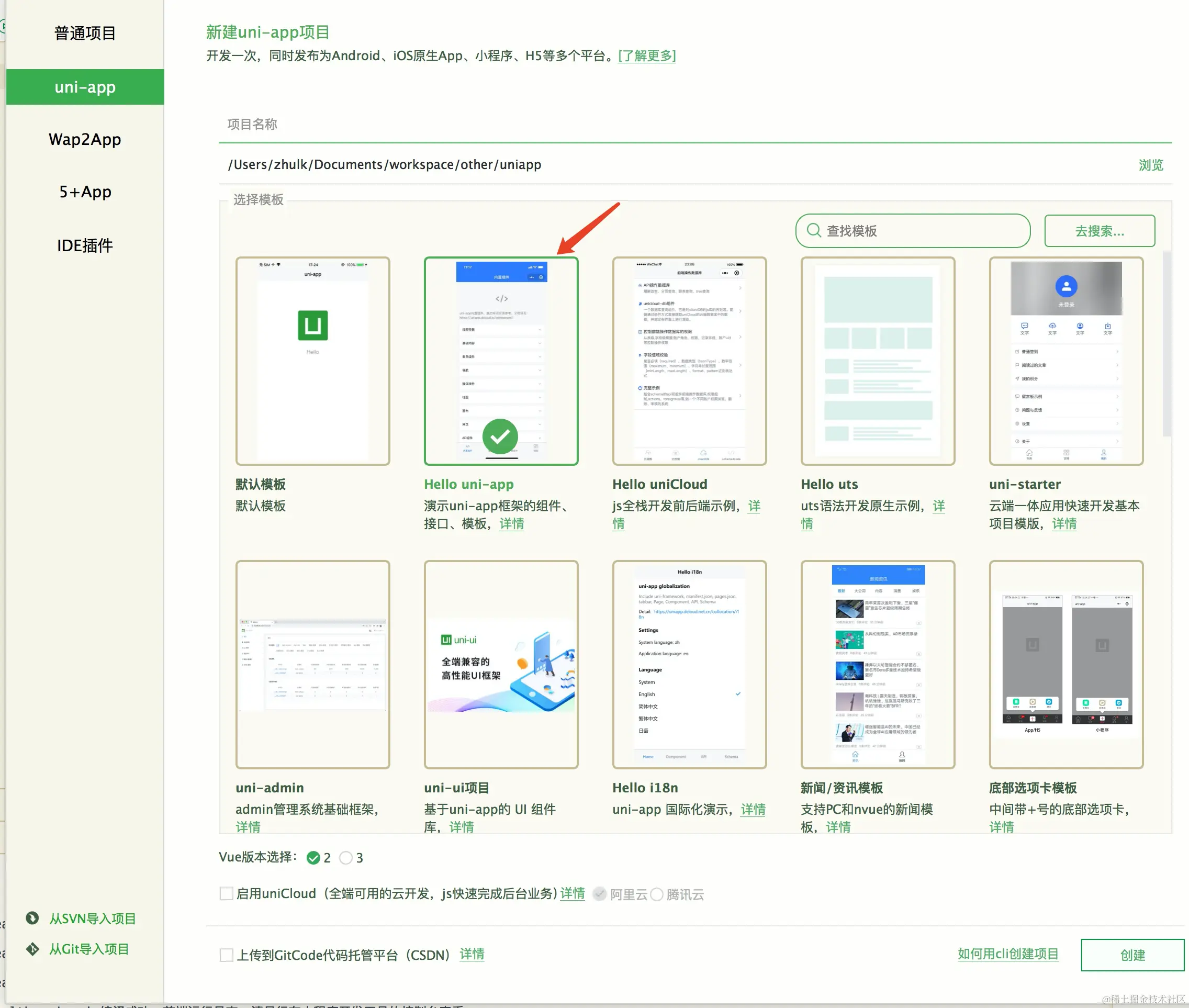The width and height of the screenshot is (1189, 1008).
Task: Open 详情 link for uni-ui项目
Action: tap(461, 827)
